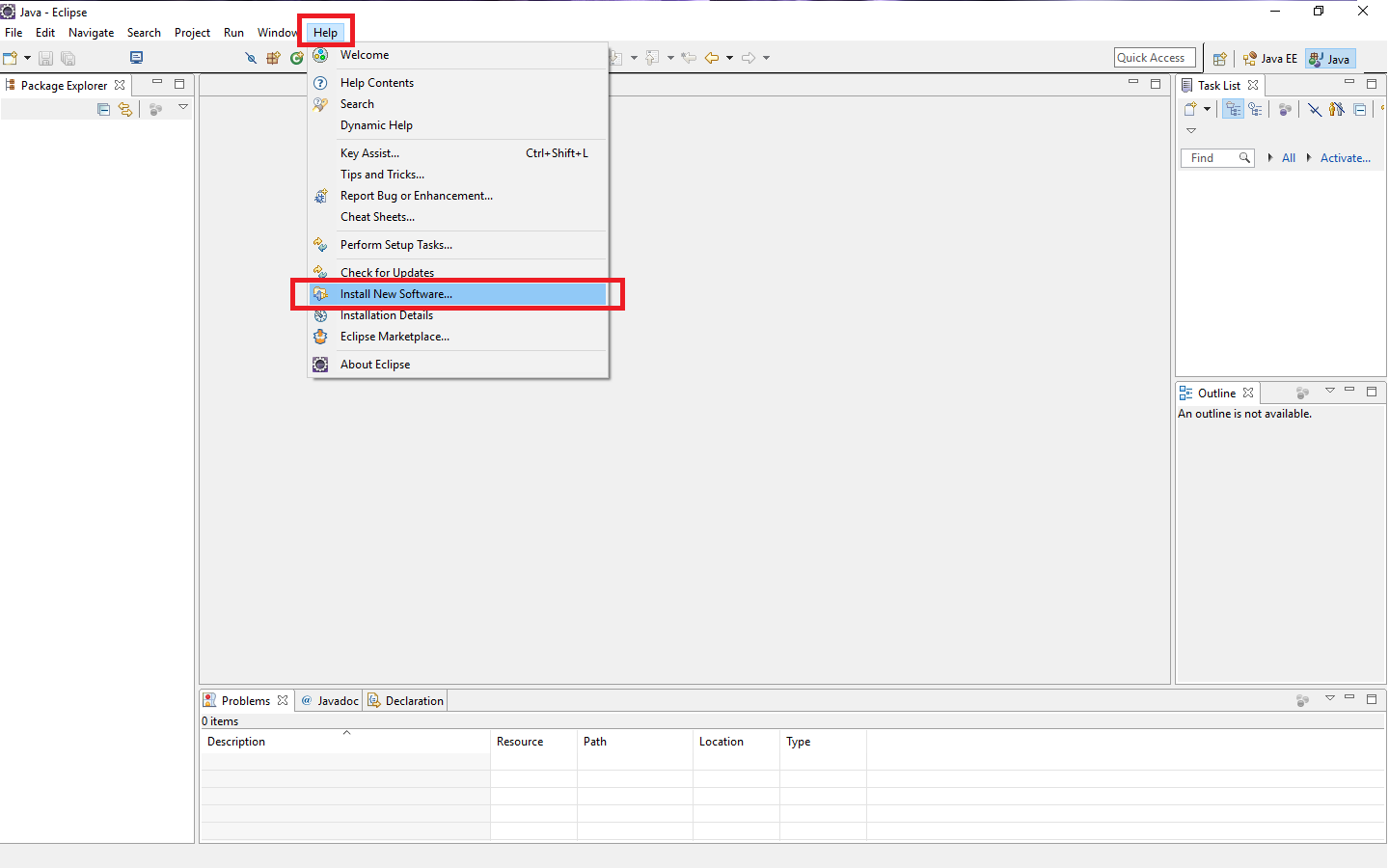Maximize the editor area
Viewport: 1389px width, 868px height.
tap(1156, 84)
